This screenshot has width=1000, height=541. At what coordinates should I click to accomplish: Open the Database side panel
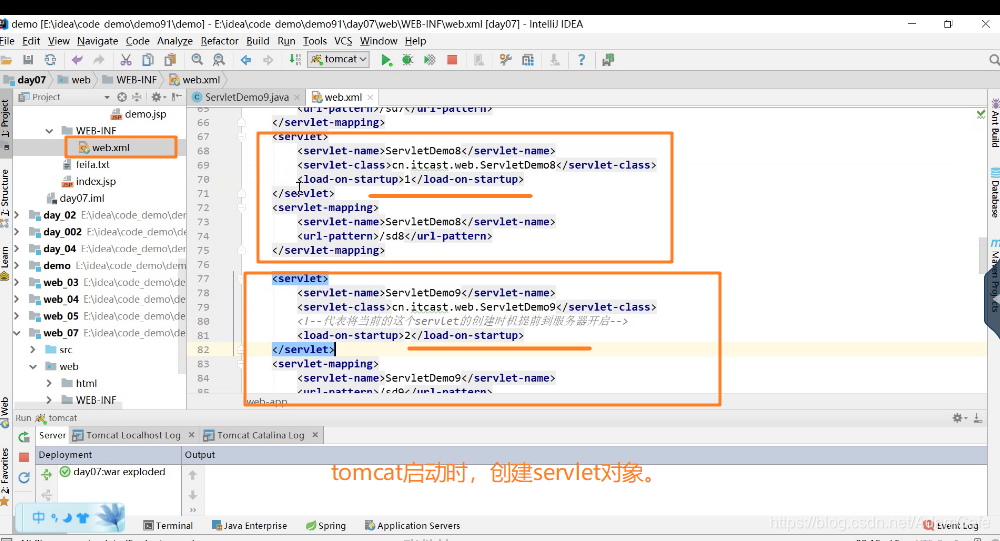point(994,193)
